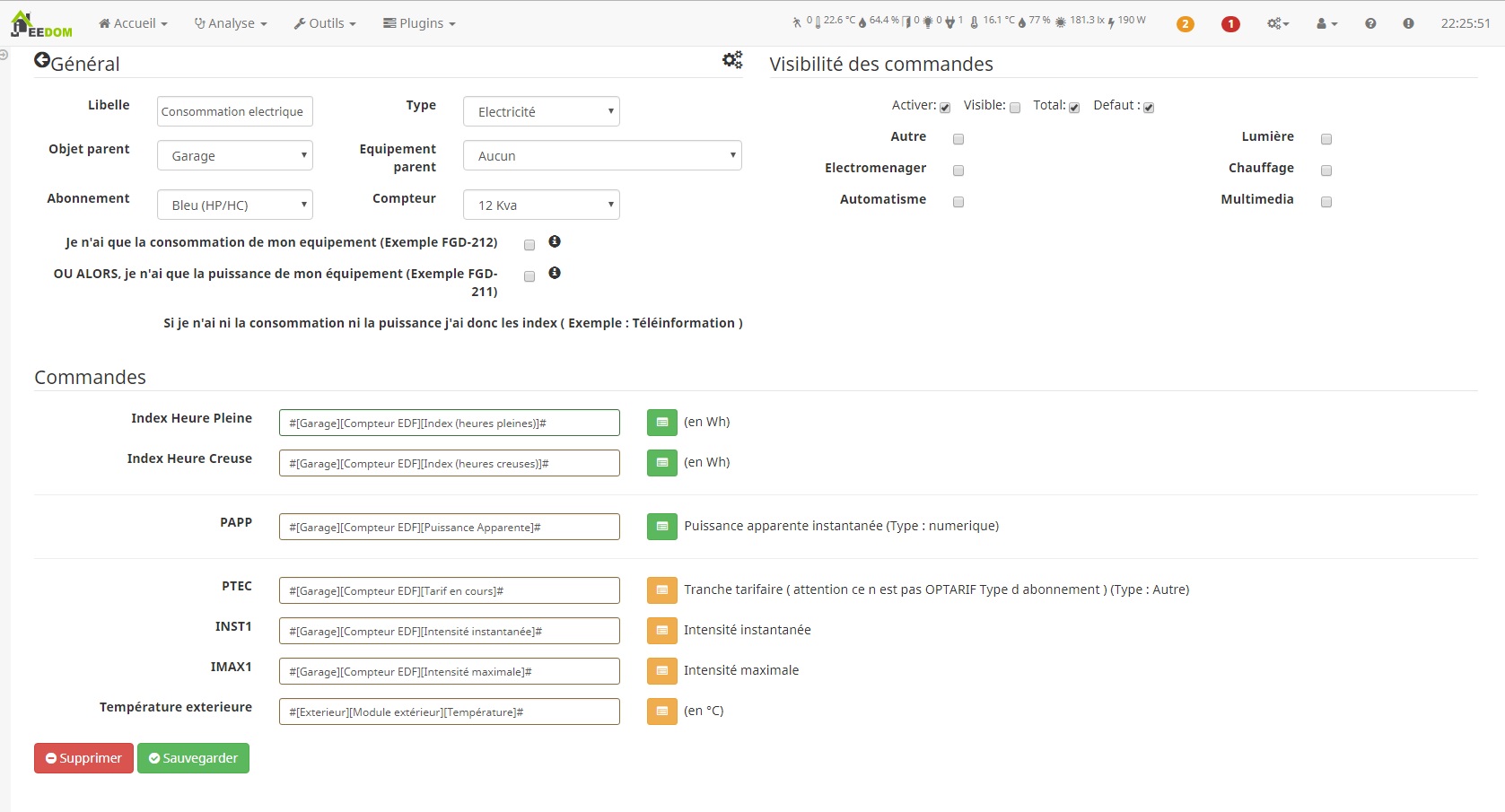This screenshot has height=812, width=1505.
Task: Check consumption-only equipment option (FGD-212)
Action: 529,245
